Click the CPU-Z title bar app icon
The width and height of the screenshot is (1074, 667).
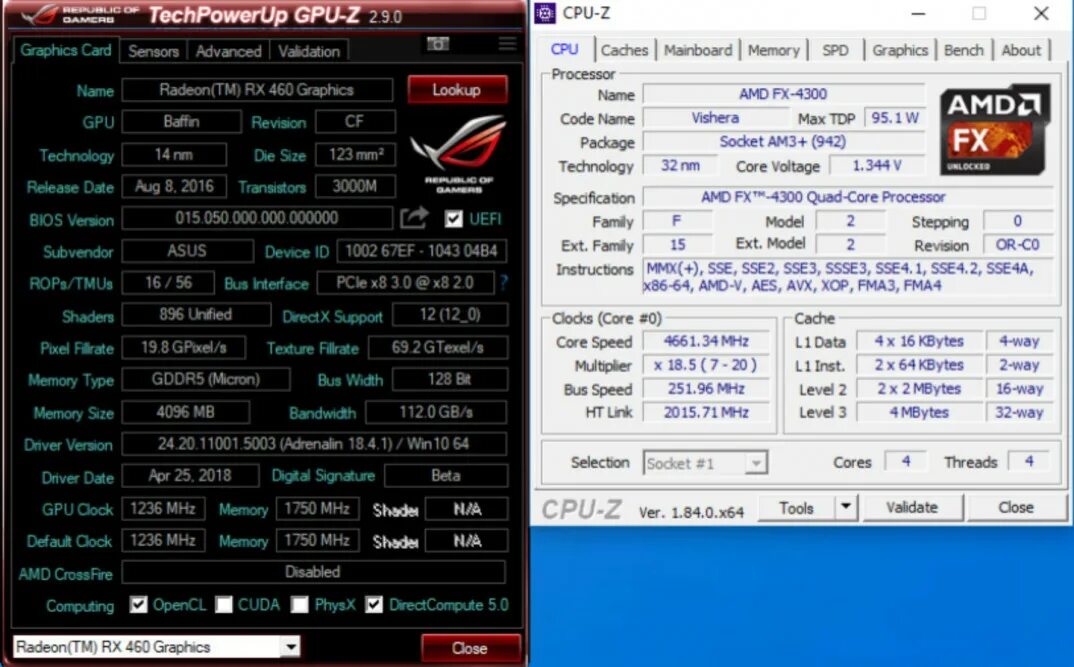click(x=545, y=13)
